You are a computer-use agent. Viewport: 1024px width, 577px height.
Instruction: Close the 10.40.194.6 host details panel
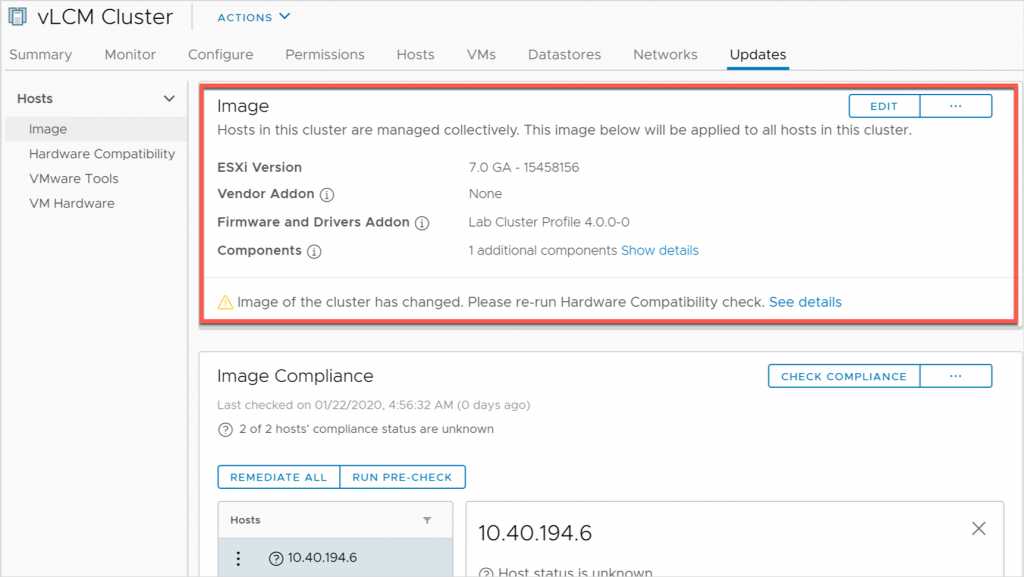978,528
